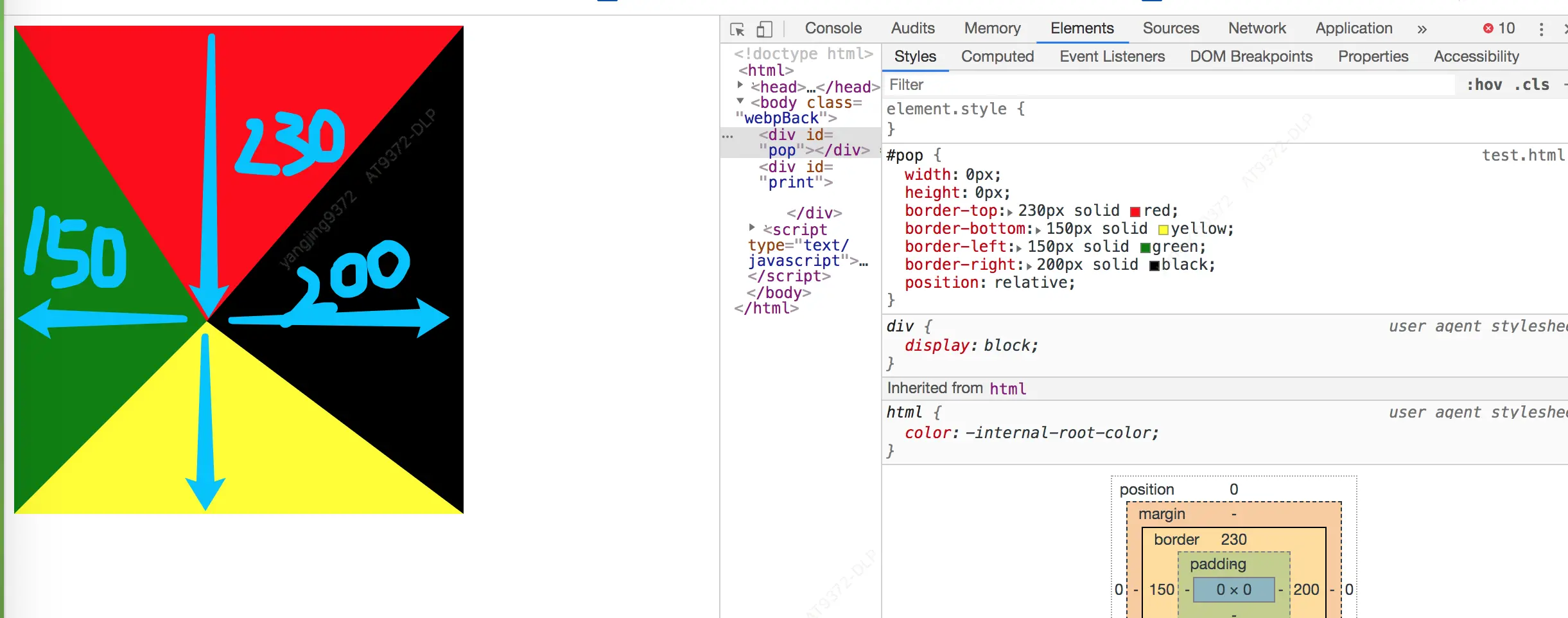
Task: Open the Network tab
Action: pyautogui.click(x=1257, y=28)
